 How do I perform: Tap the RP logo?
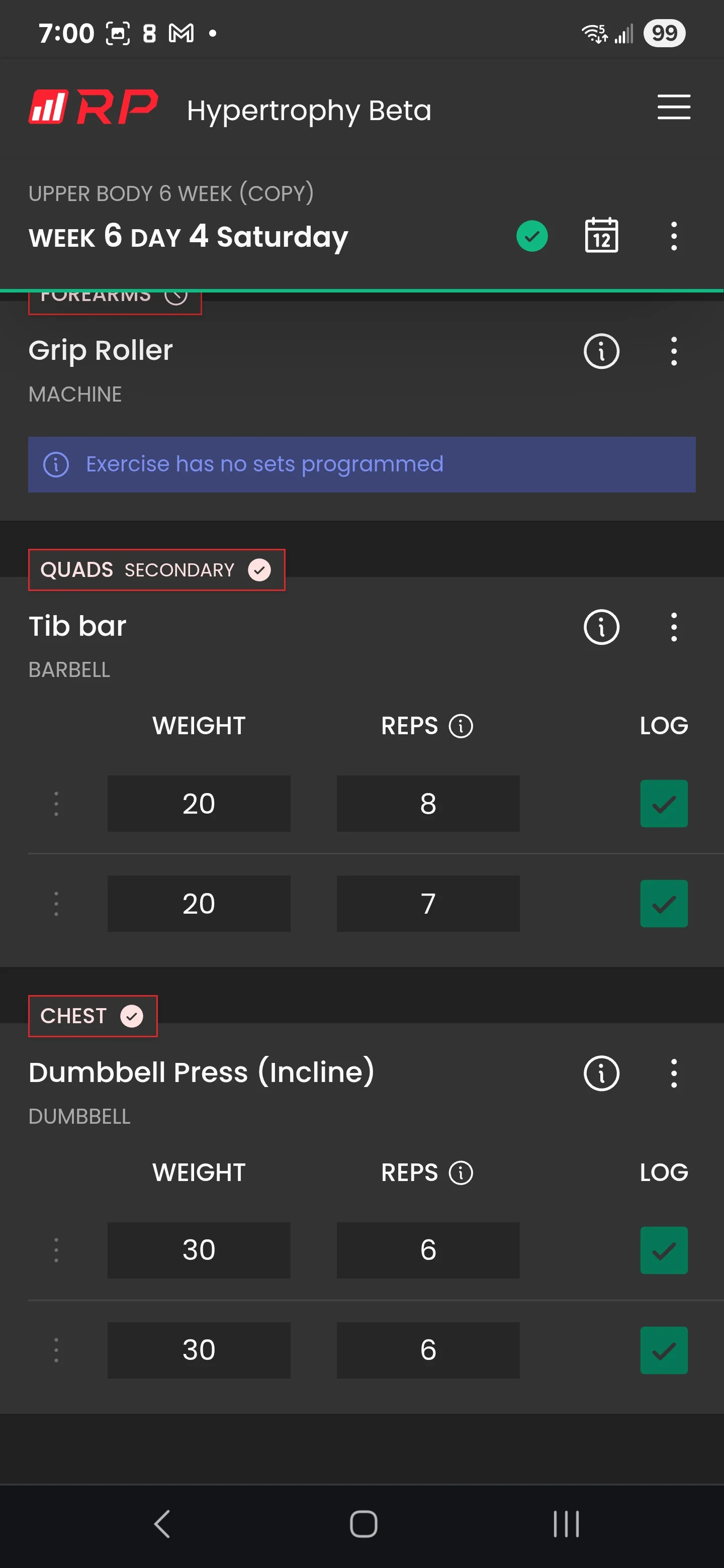click(x=93, y=108)
